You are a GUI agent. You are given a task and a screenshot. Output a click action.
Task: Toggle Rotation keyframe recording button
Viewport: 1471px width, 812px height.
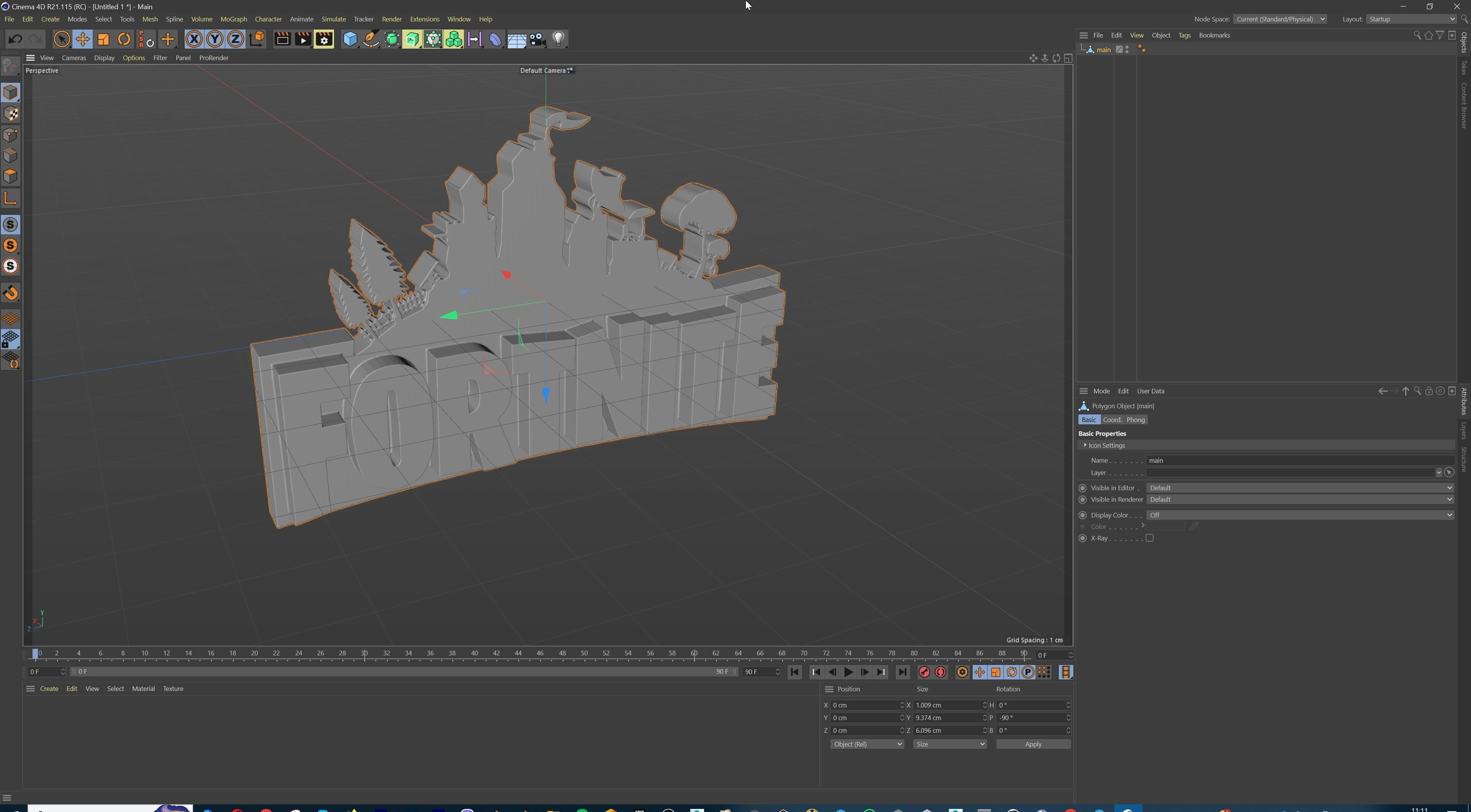(1011, 672)
